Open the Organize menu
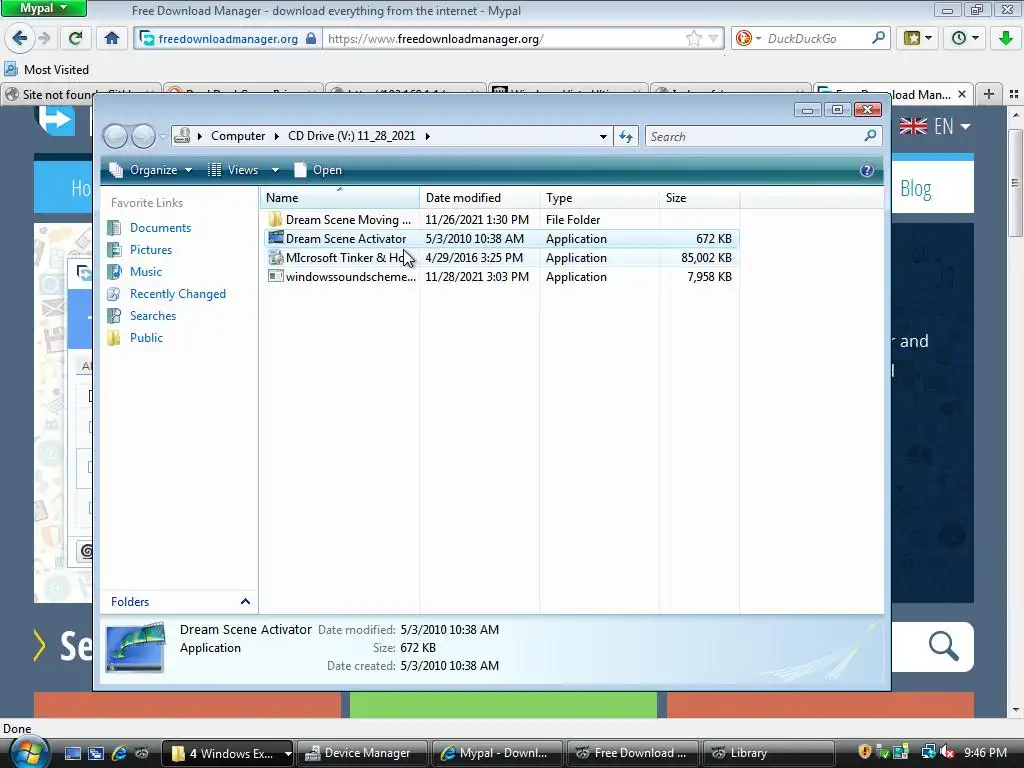 151,170
